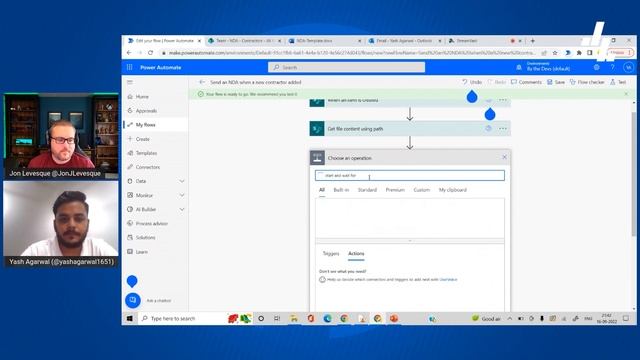
Task: Reload the page with browser refresh
Action: (151, 53)
